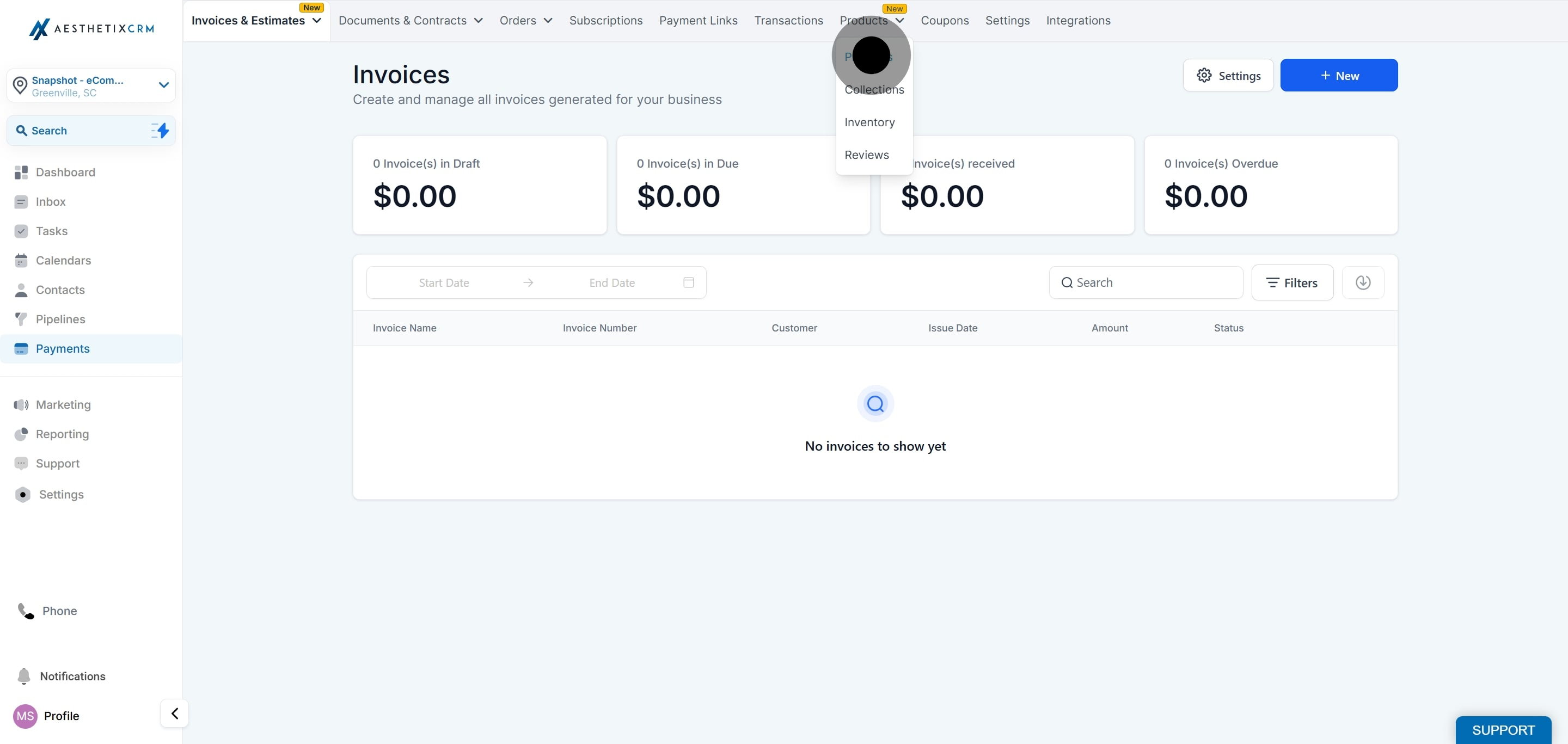The height and width of the screenshot is (744, 1568).
Task: Click the Pipelines funnel icon
Action: [21, 319]
